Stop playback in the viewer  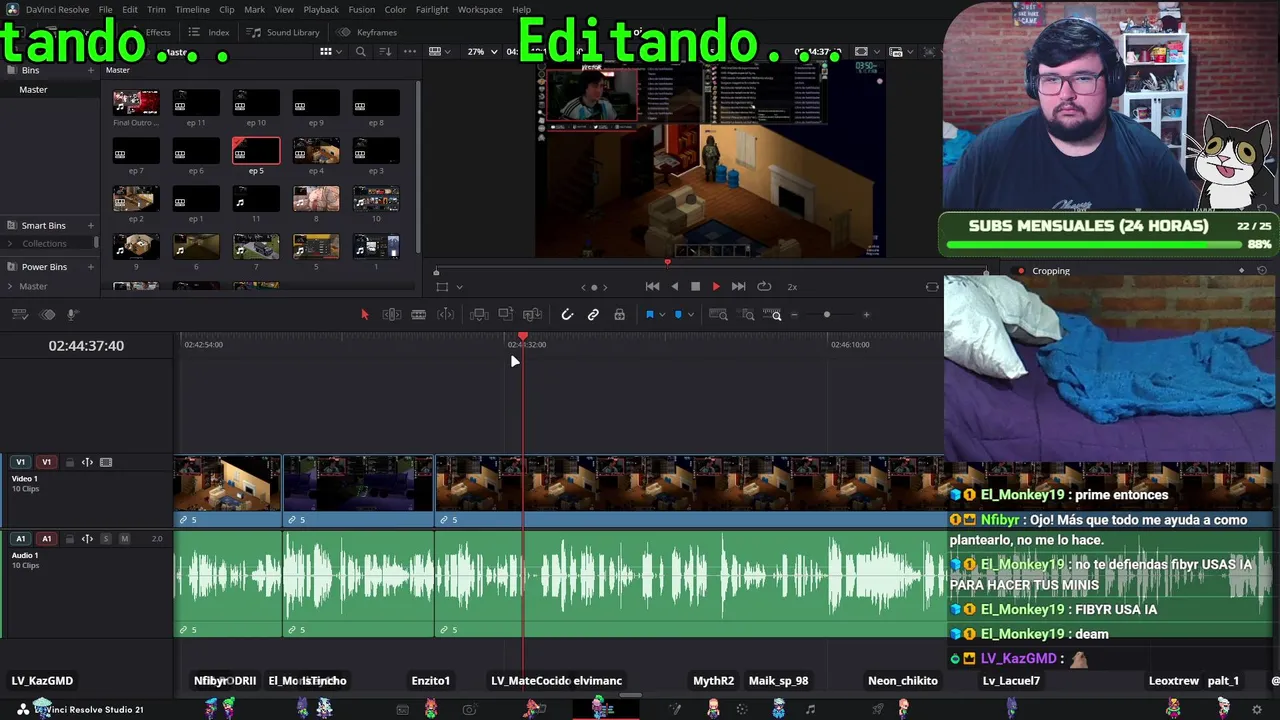click(696, 287)
